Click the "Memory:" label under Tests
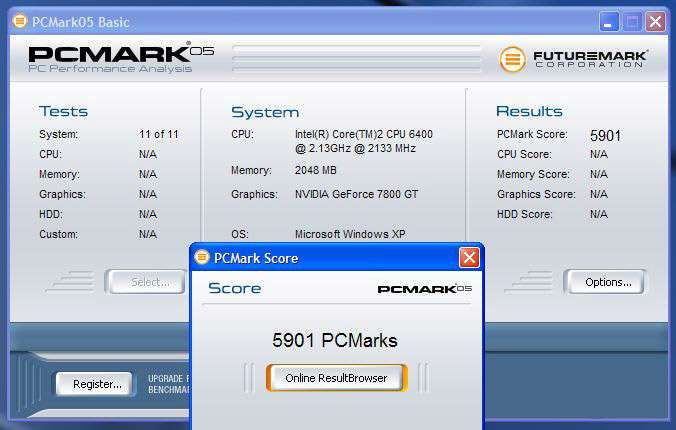The width and height of the screenshot is (676, 430). (59, 174)
